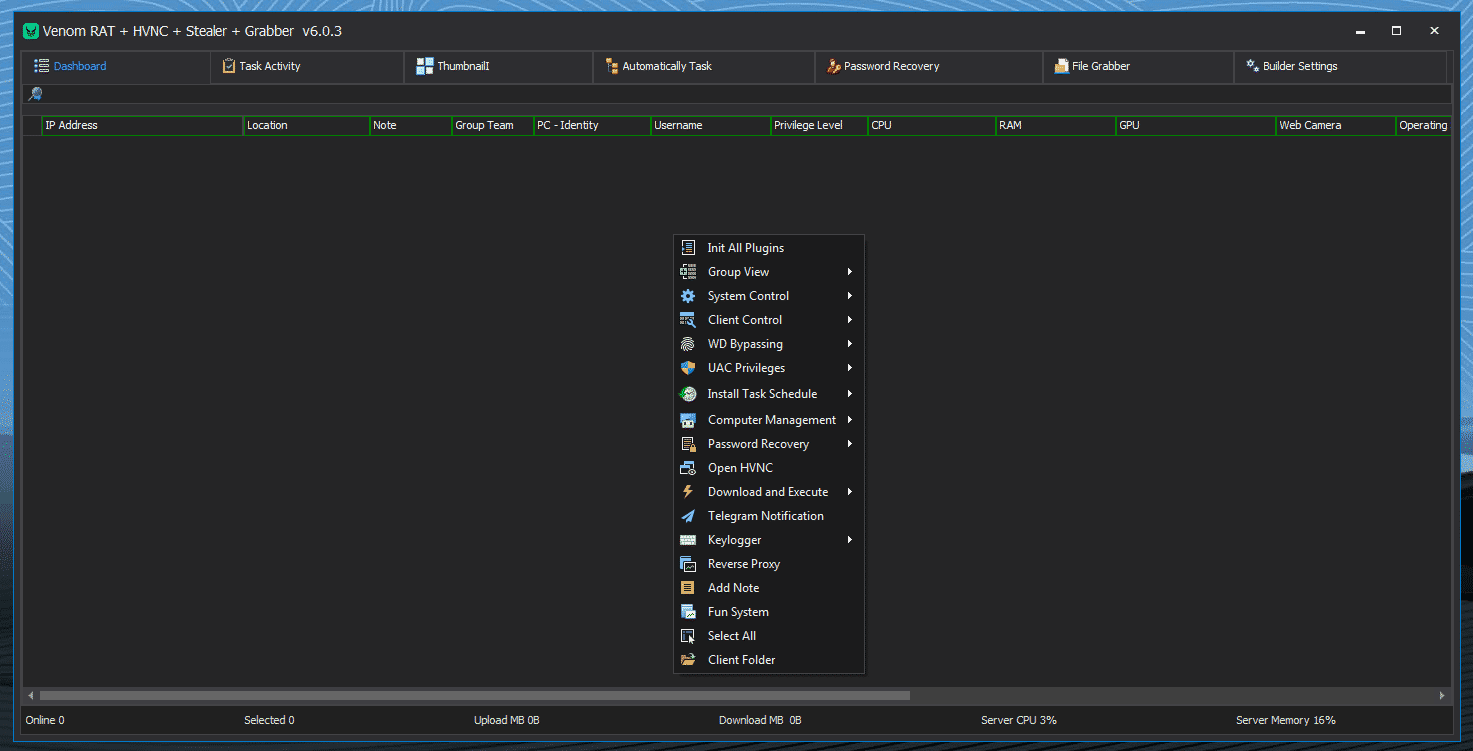This screenshot has width=1473, height=751.
Task: Expand the Group View submenu arrow
Action: coord(850,272)
